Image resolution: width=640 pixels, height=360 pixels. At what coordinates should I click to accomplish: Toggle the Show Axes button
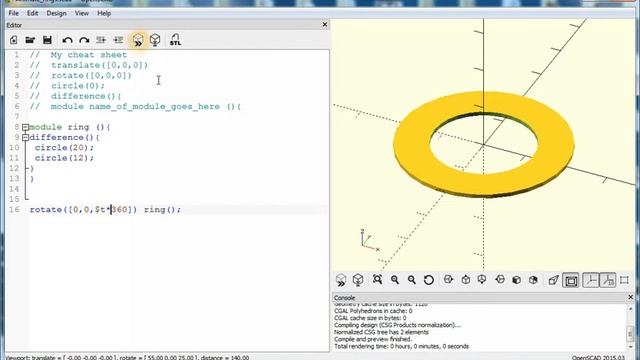[590, 280]
